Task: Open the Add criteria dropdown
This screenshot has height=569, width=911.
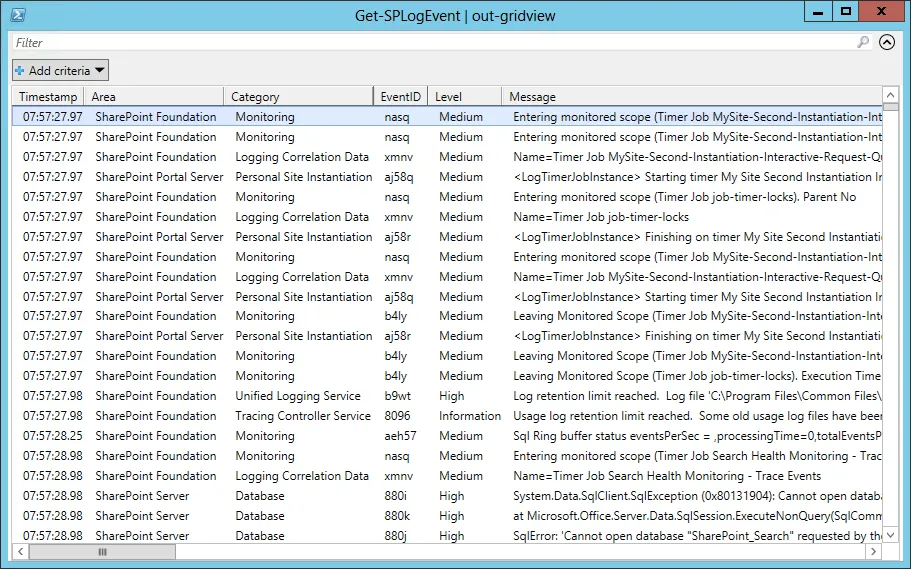Action: pyautogui.click(x=60, y=70)
